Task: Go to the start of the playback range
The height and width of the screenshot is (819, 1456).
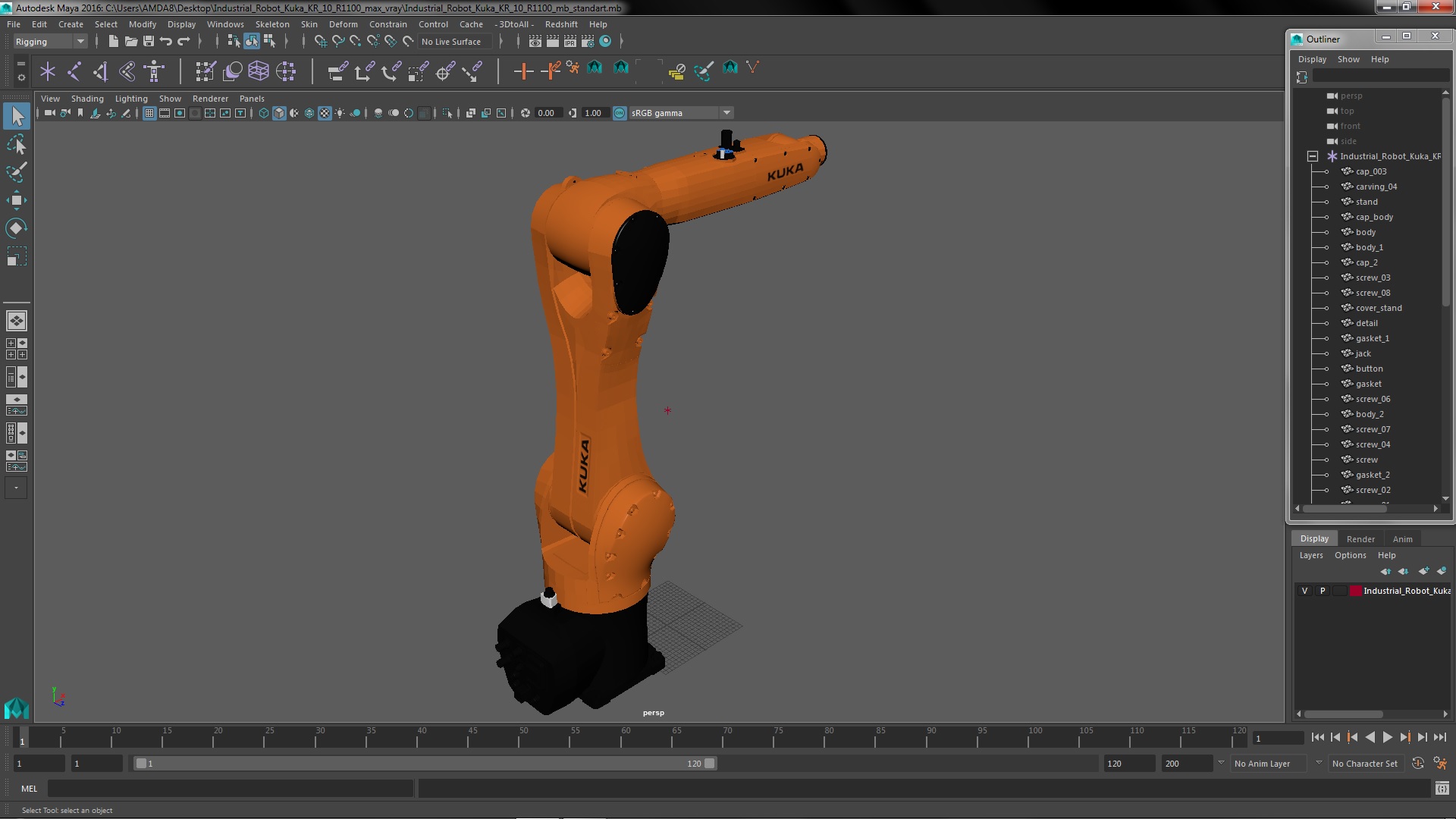Action: (1317, 737)
